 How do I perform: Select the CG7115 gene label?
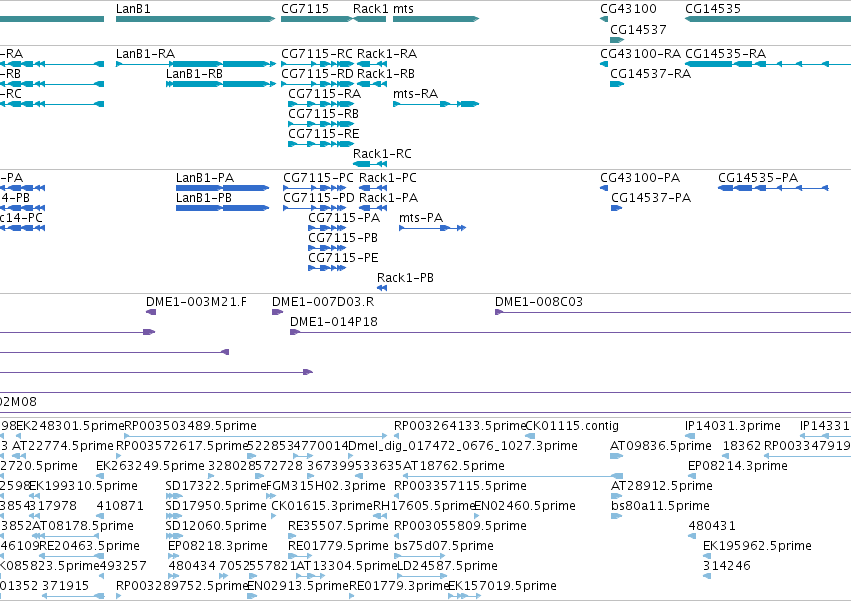click(305, 9)
